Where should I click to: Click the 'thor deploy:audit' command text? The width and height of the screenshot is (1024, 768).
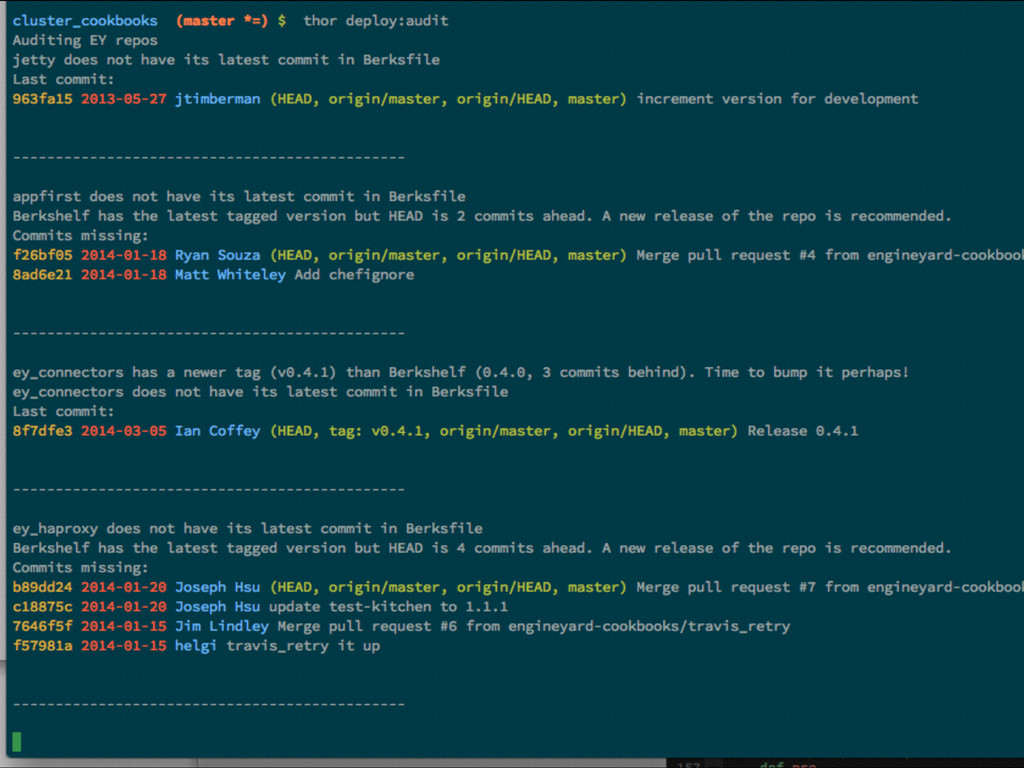[x=376, y=21]
